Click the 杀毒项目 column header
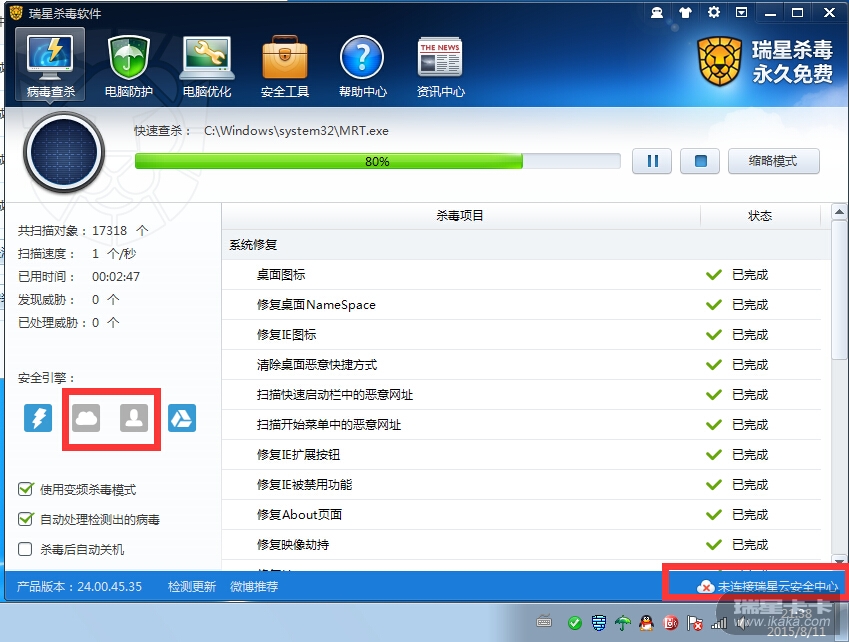The height and width of the screenshot is (642, 849). (460, 215)
